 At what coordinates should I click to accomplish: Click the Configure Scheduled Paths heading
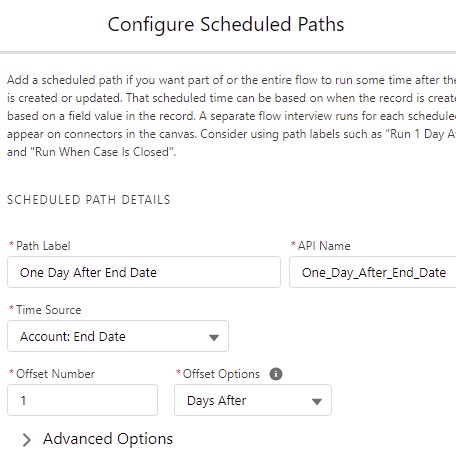click(x=226, y=24)
